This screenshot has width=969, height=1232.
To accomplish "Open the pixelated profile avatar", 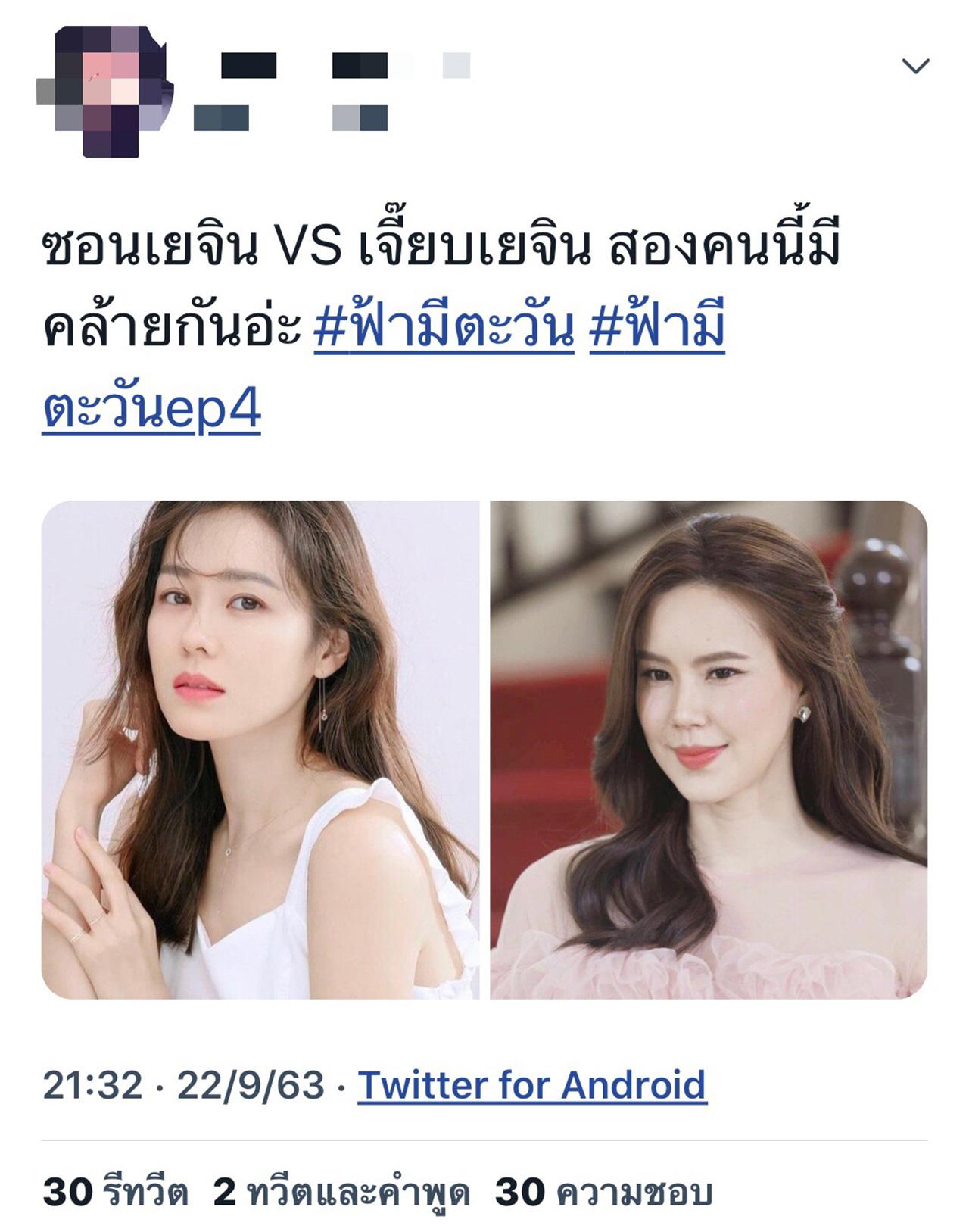I will click(105, 92).
